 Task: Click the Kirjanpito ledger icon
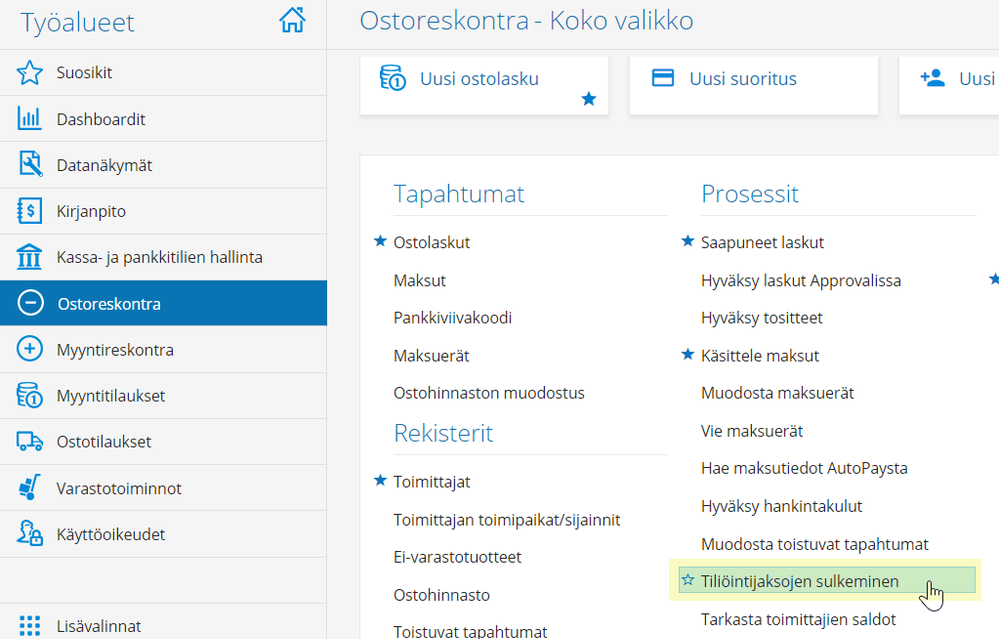pyautogui.click(x=30, y=211)
